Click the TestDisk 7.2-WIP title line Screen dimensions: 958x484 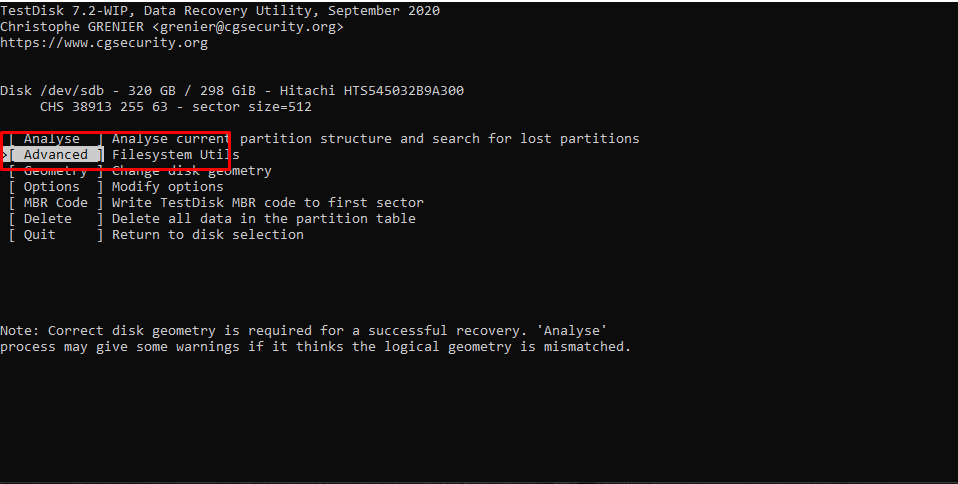pyautogui.click(x=220, y=11)
